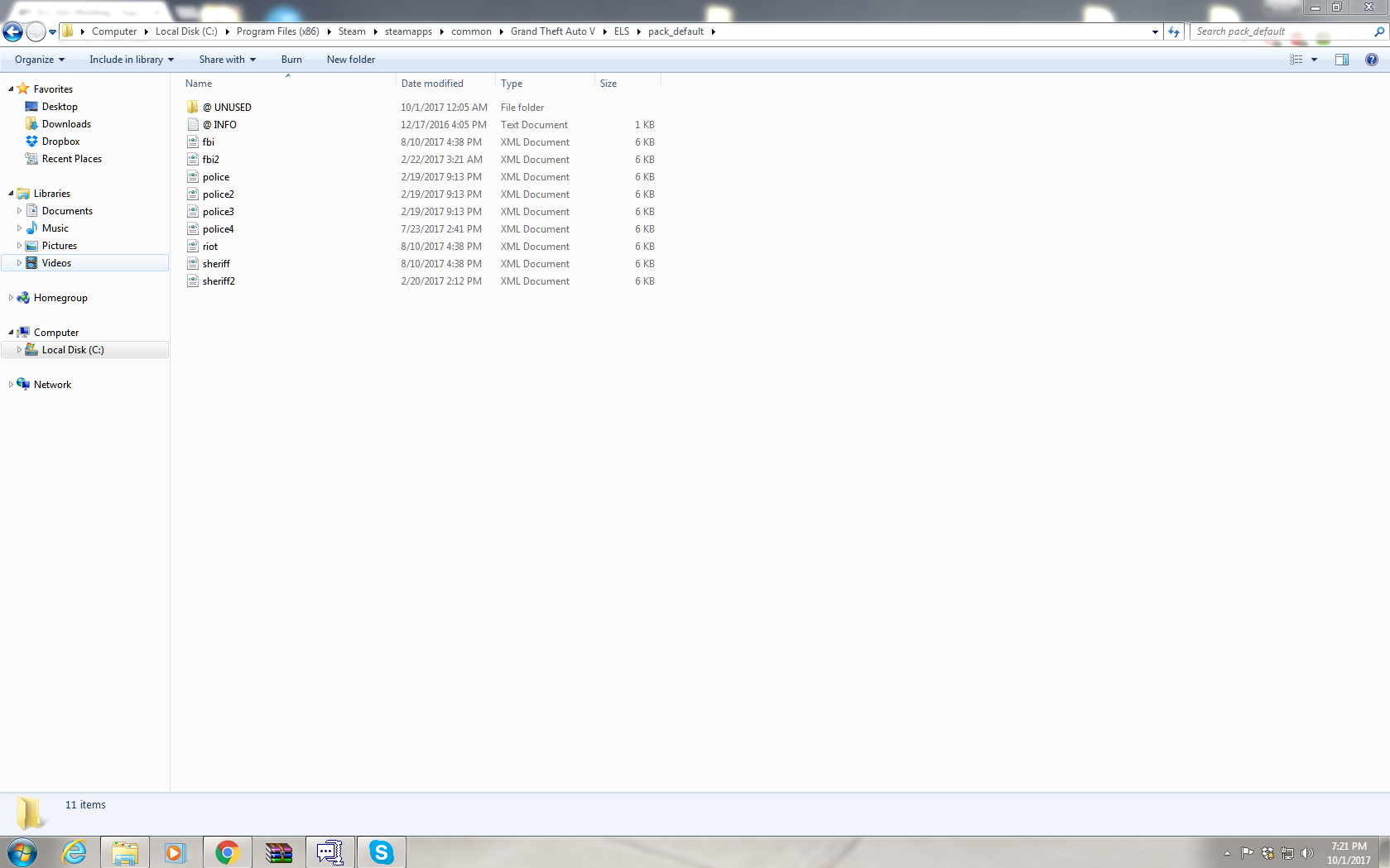The image size is (1390, 868).
Task: Click the Forward navigation arrow button
Action: (x=36, y=31)
